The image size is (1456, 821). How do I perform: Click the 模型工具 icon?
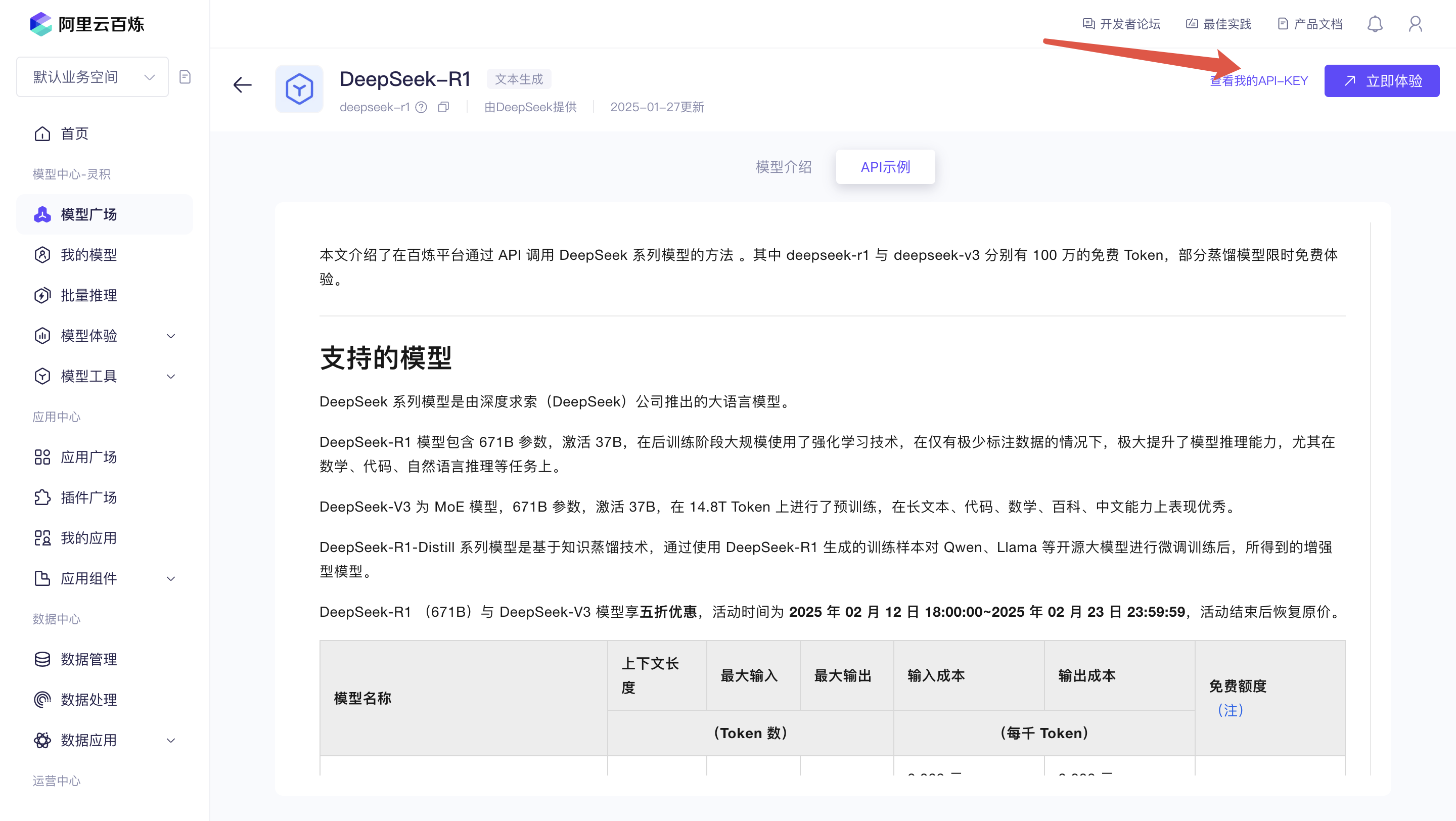pyautogui.click(x=42, y=376)
